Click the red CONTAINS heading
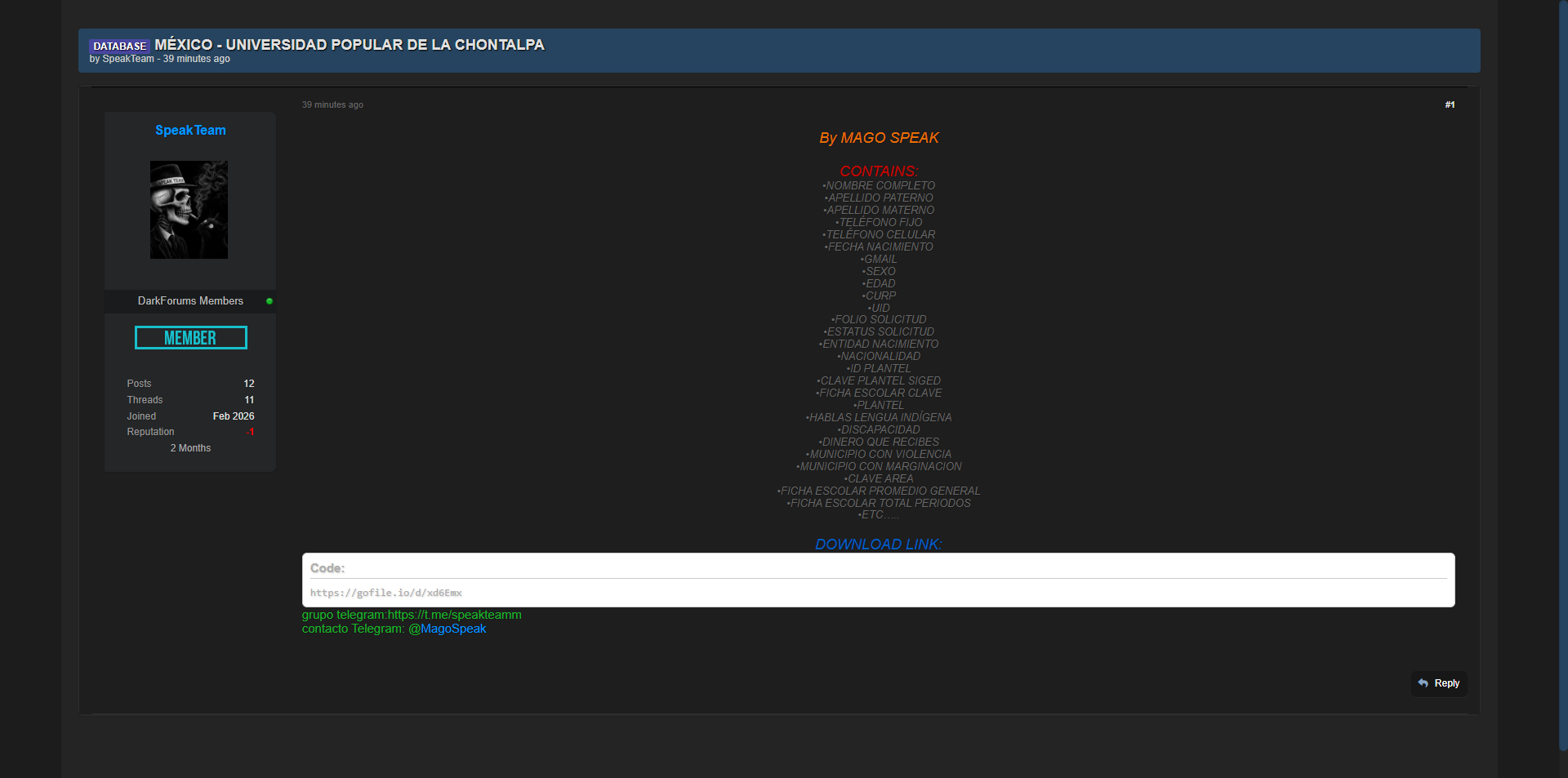Image resolution: width=1568 pixels, height=778 pixels. 879,171
